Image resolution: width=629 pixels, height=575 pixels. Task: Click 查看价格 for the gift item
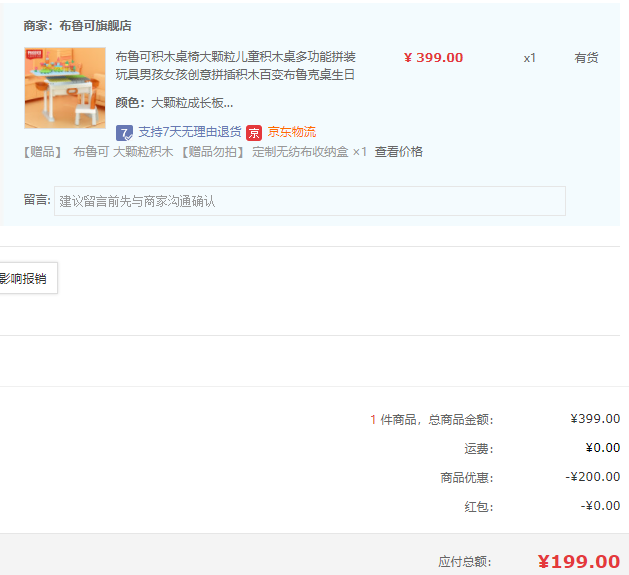pyautogui.click(x=399, y=152)
